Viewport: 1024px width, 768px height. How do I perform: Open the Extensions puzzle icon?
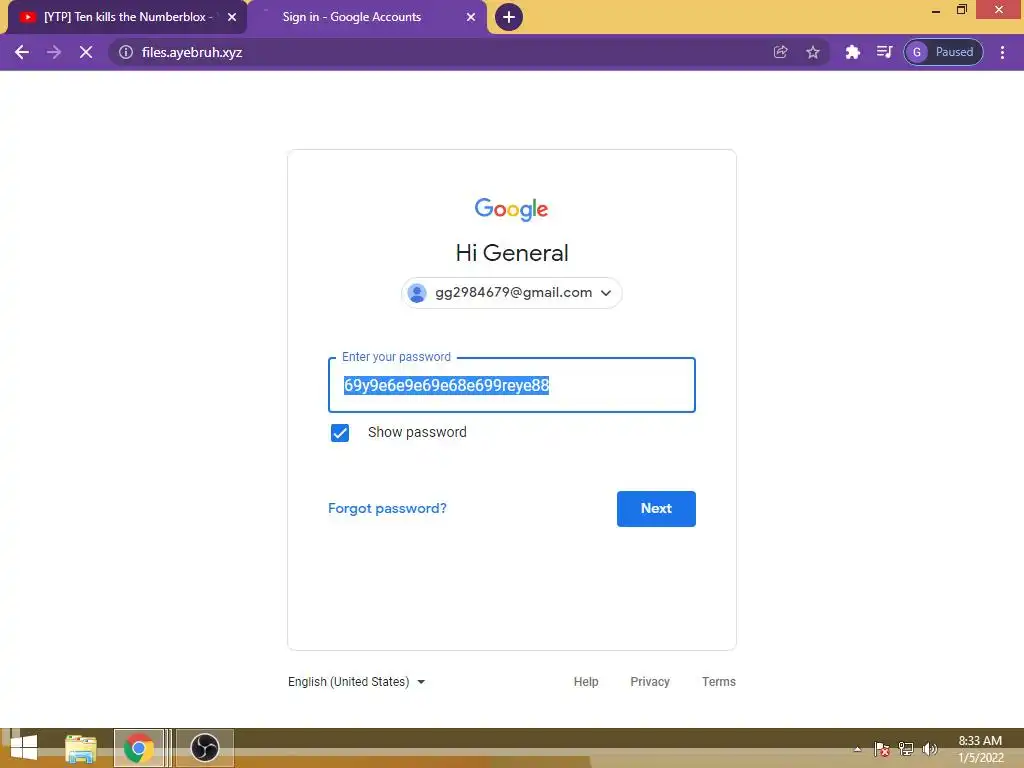tap(852, 52)
